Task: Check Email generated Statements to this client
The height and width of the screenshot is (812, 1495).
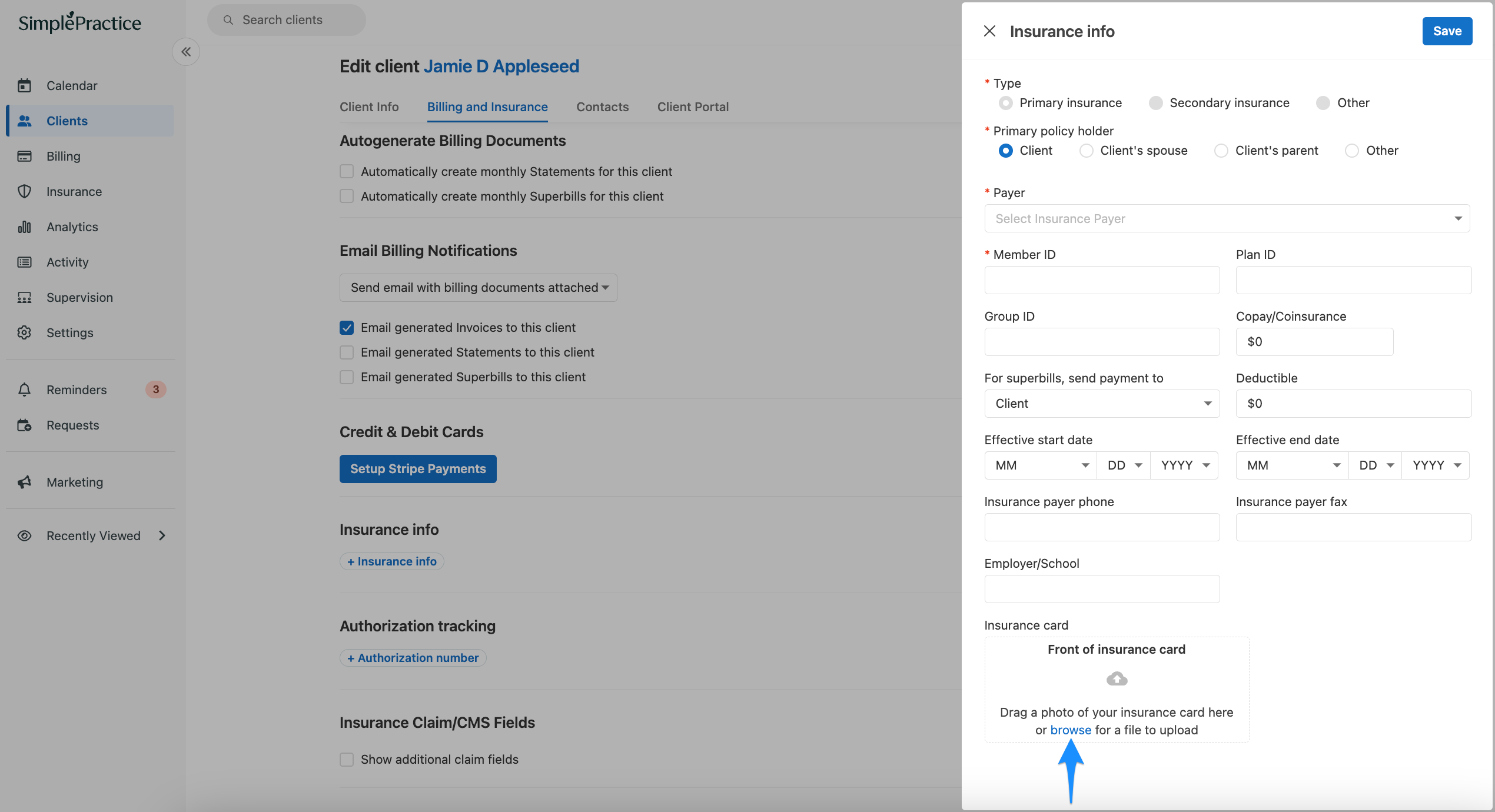Action: (x=347, y=352)
